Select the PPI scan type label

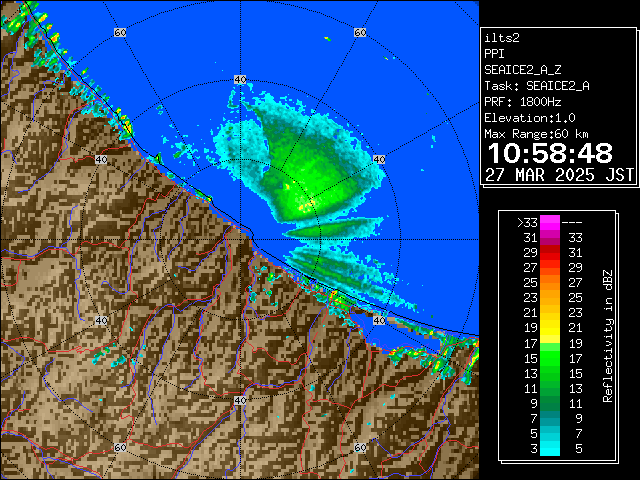tap(494, 54)
